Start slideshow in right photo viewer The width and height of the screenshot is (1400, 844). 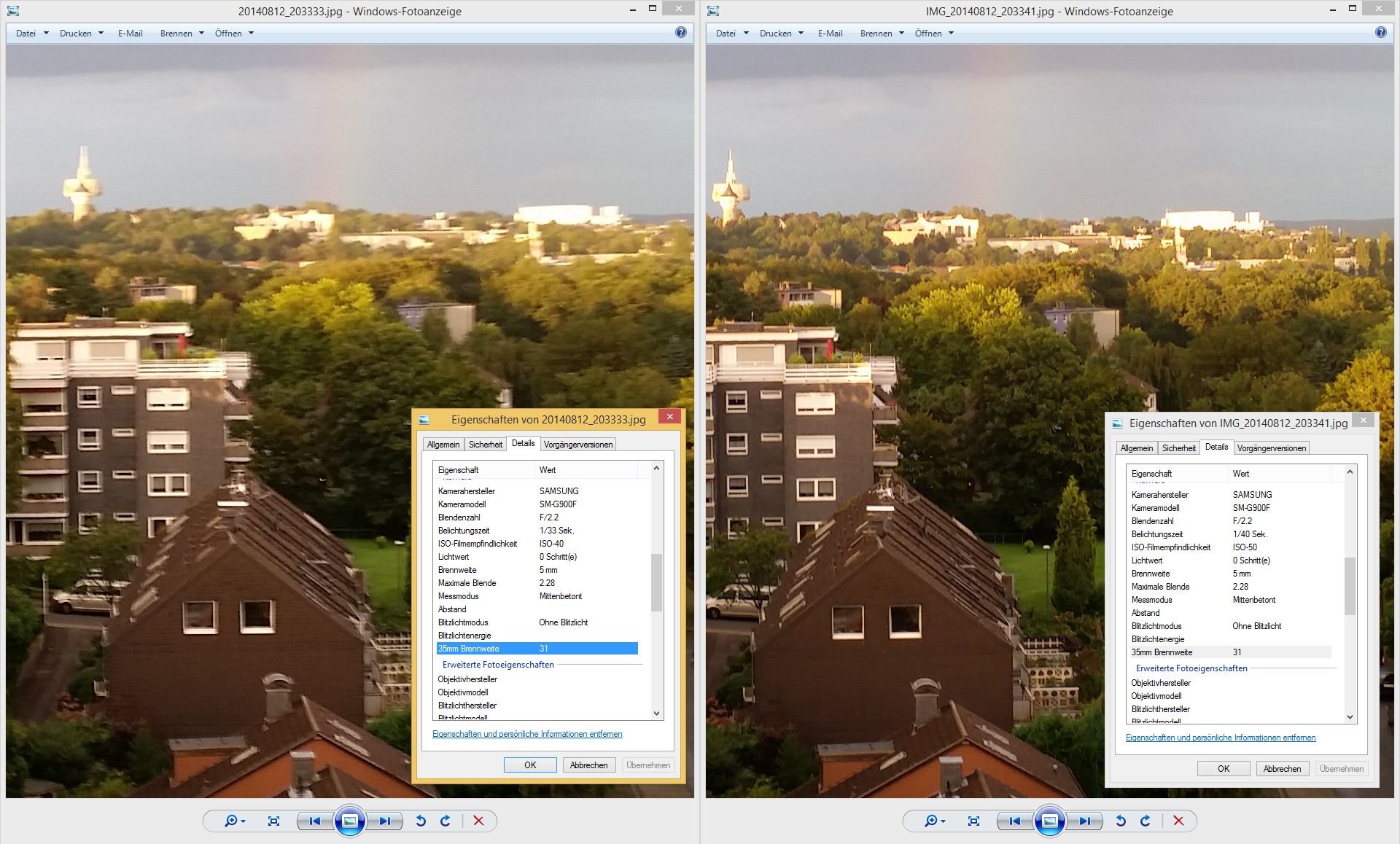coord(1050,821)
